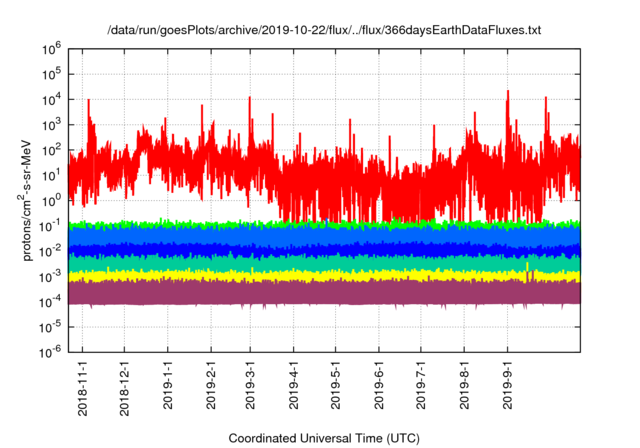Click the 10^5 y-axis tick label
The height and width of the screenshot is (448, 640).
click(x=51, y=75)
